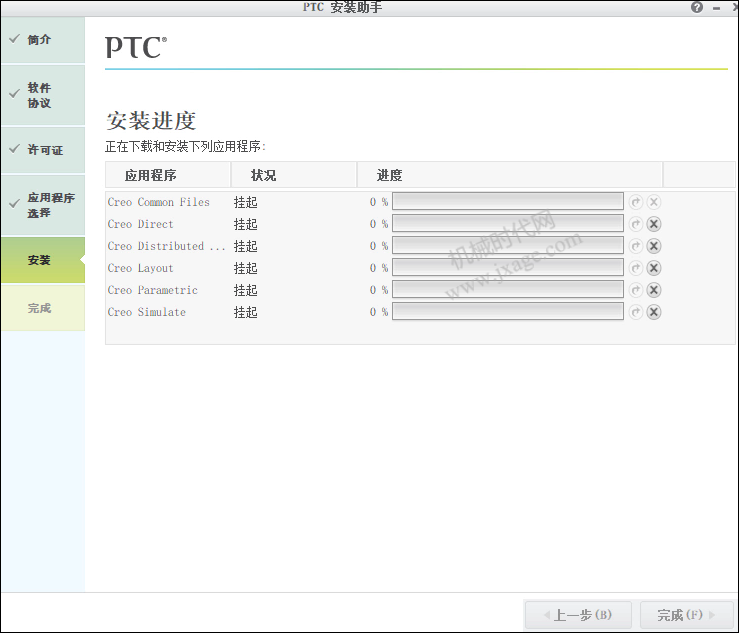
Task: Click the 安装进度 heading
Action: 151,121
